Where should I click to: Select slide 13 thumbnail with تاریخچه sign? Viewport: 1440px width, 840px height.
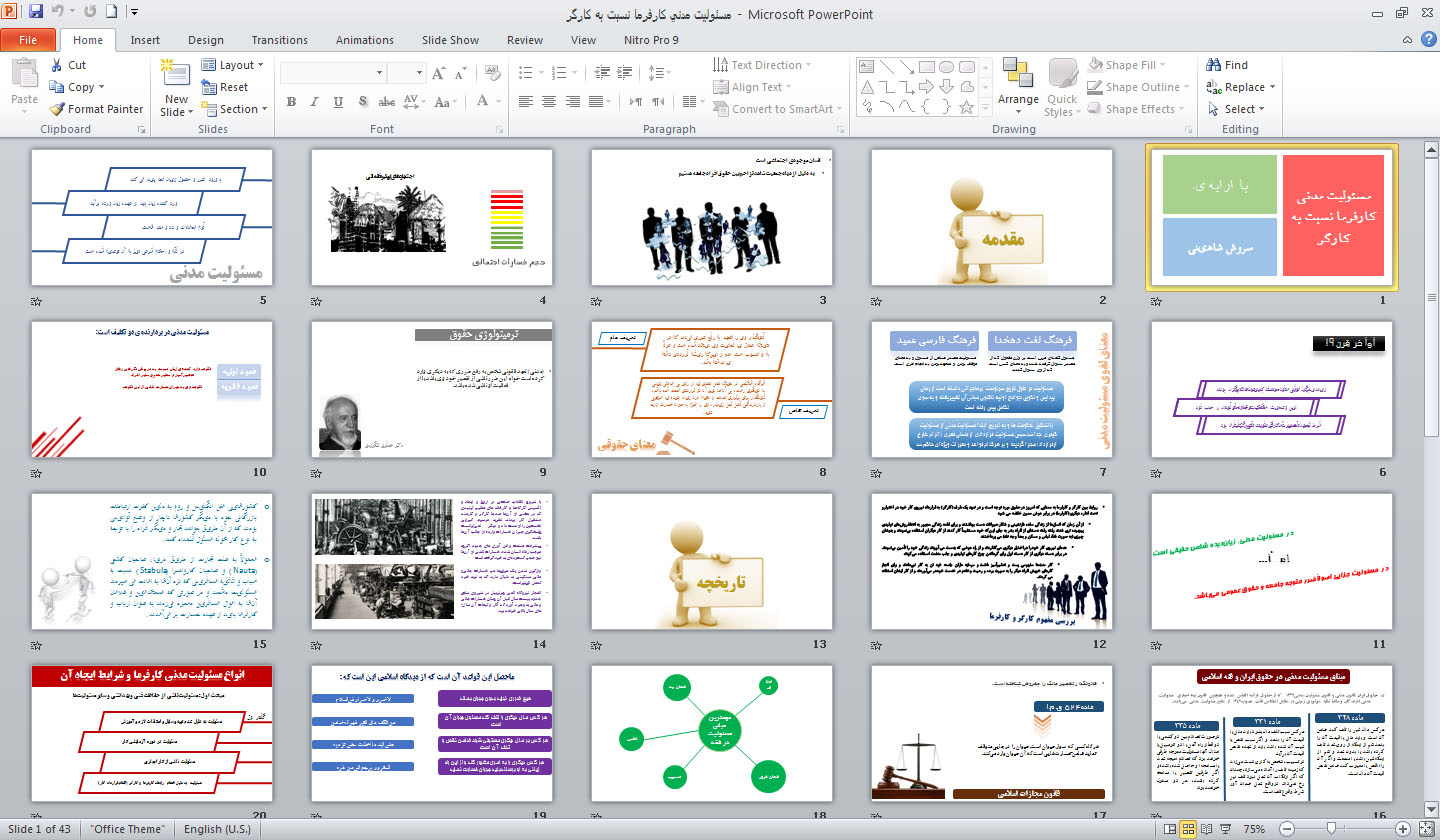coord(711,561)
